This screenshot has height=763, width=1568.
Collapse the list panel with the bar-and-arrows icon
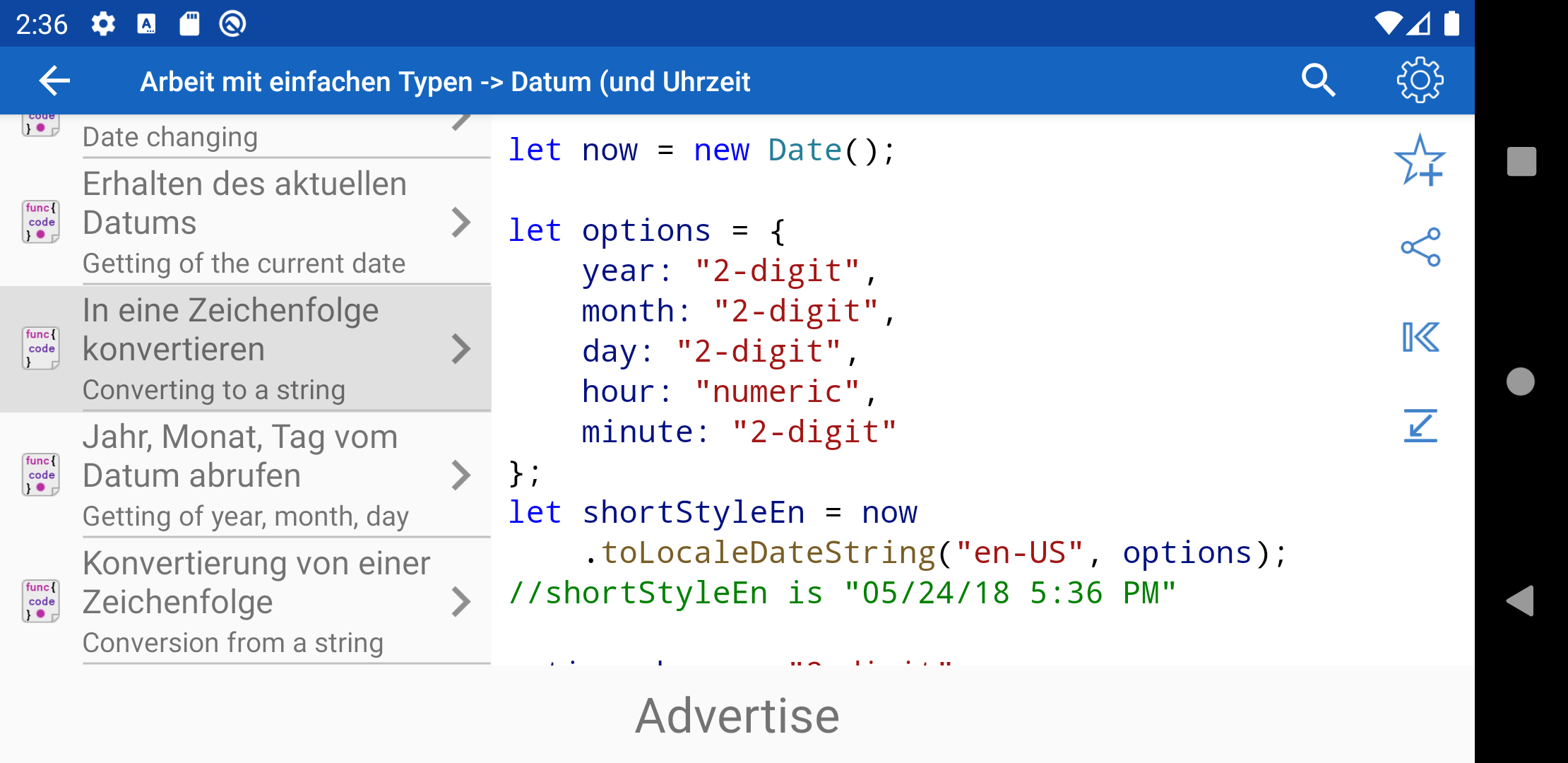click(x=1420, y=337)
